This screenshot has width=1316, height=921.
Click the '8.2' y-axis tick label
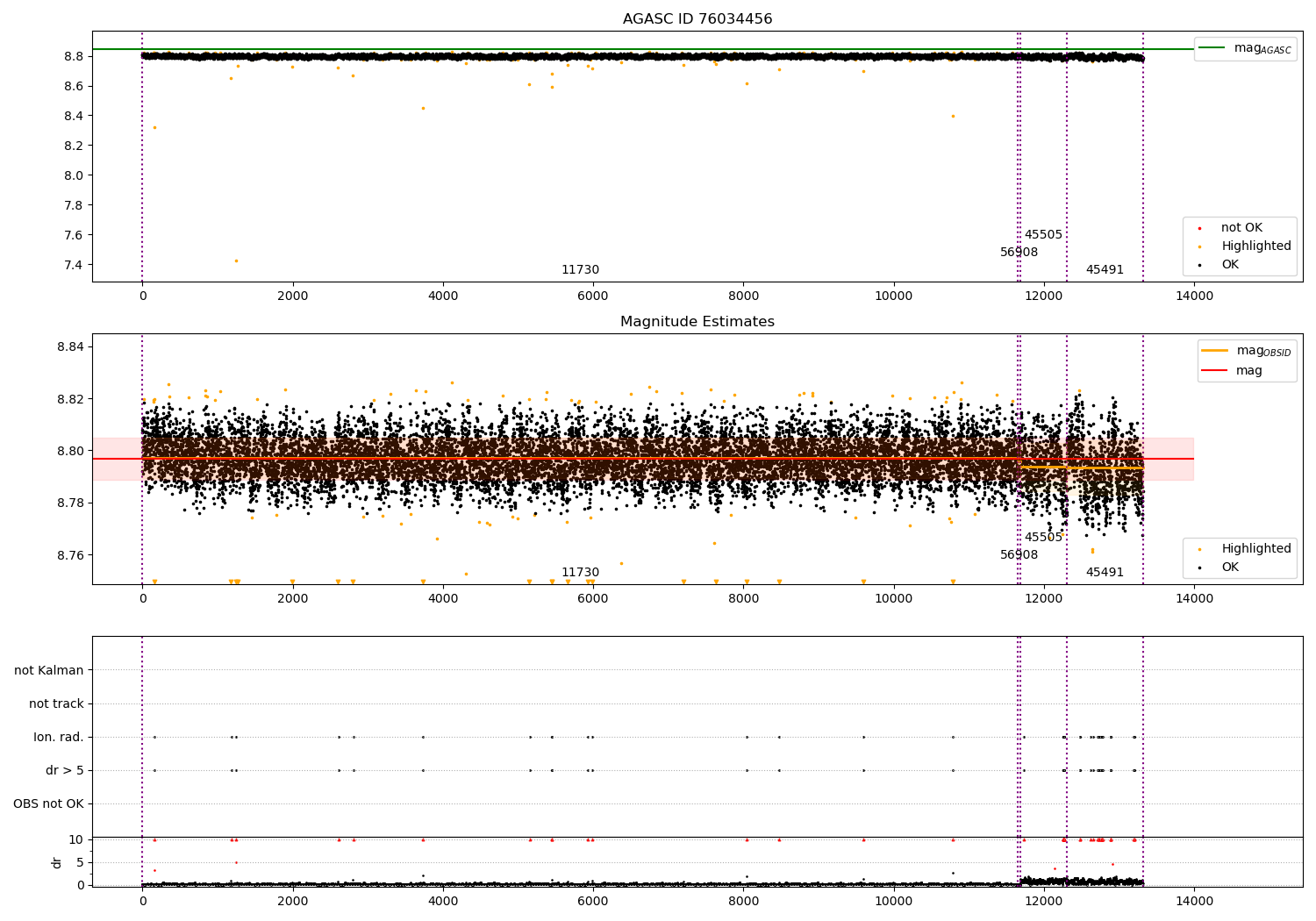point(74,146)
